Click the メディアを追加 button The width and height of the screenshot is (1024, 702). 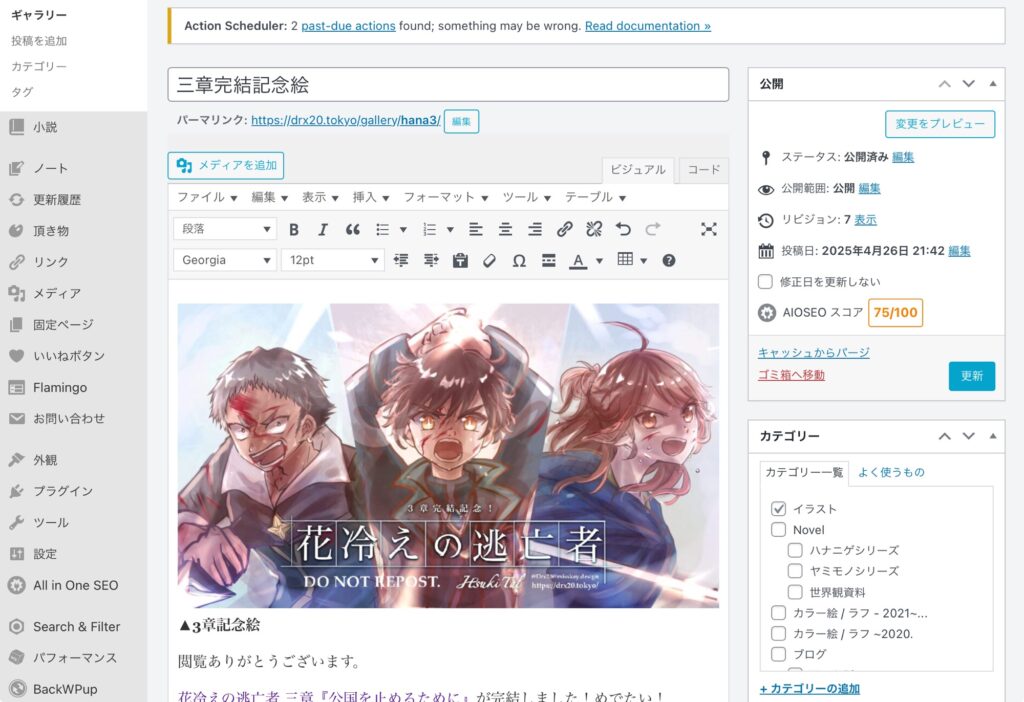(x=226, y=166)
